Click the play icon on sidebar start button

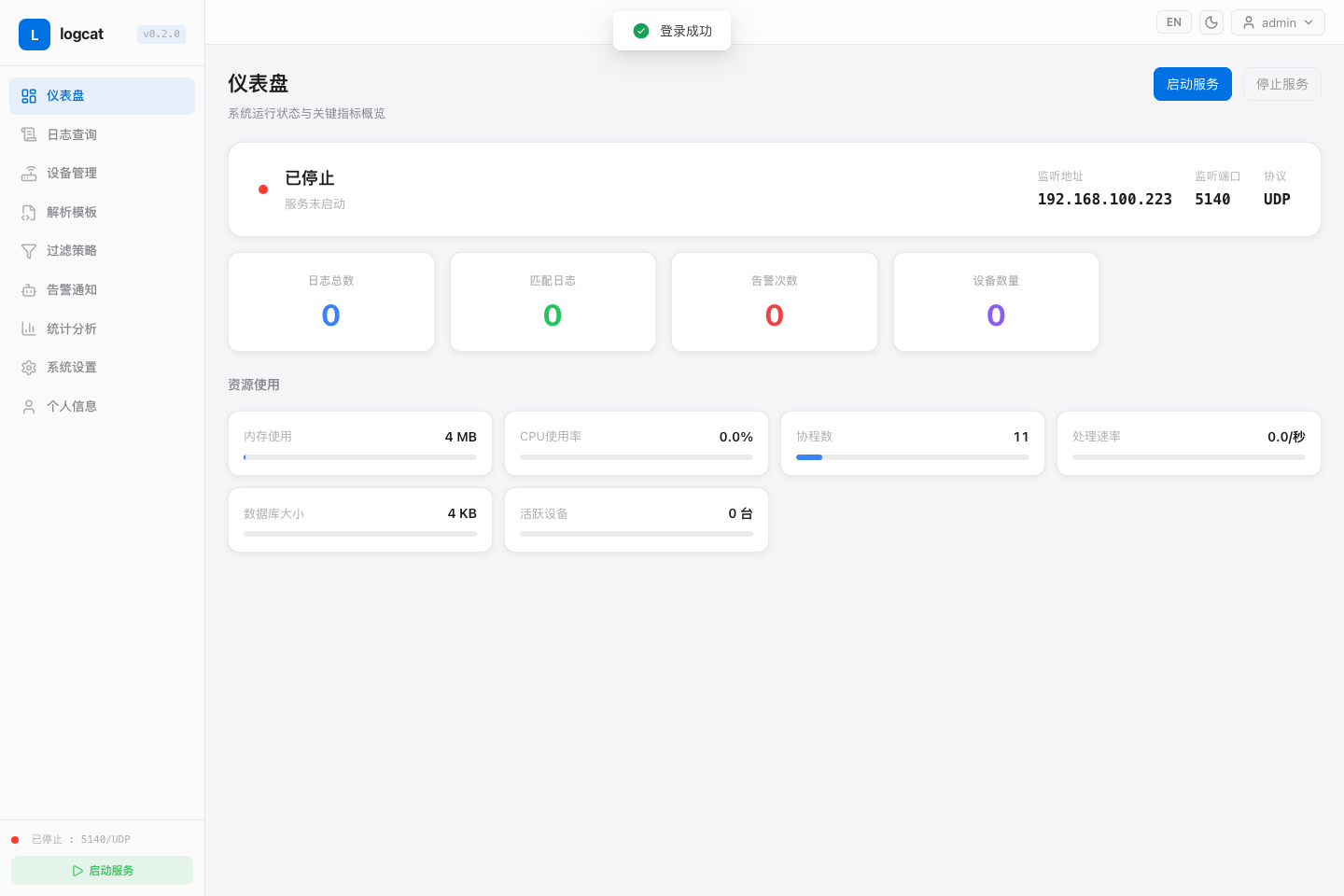point(77,871)
